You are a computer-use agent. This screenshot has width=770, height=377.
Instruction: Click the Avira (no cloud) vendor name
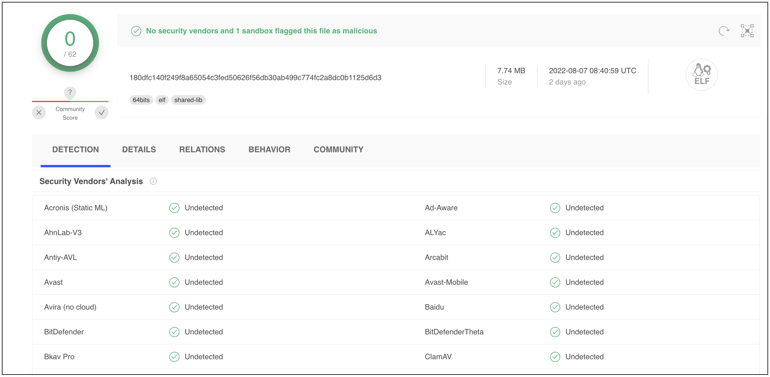[x=70, y=307]
